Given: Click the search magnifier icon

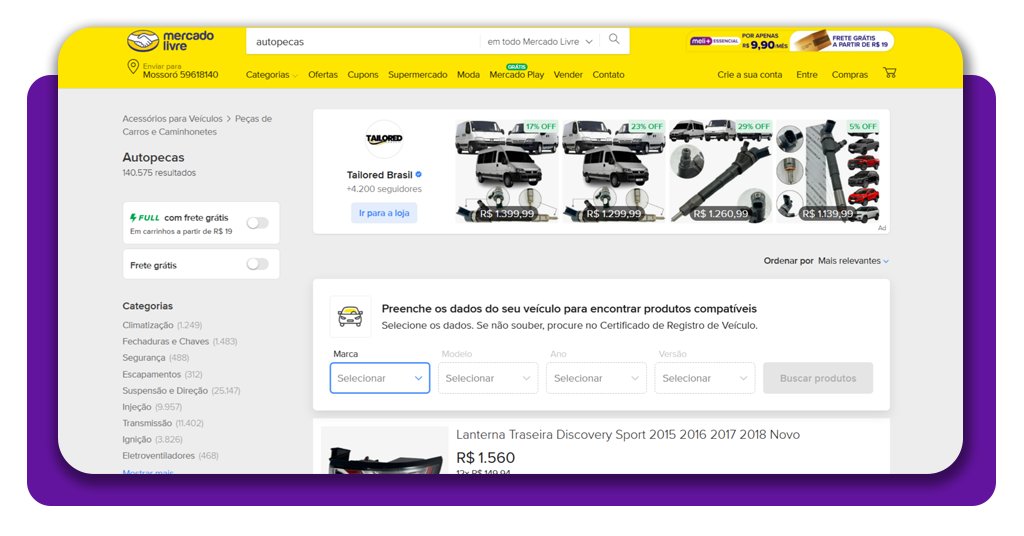Looking at the screenshot, I should point(614,39).
